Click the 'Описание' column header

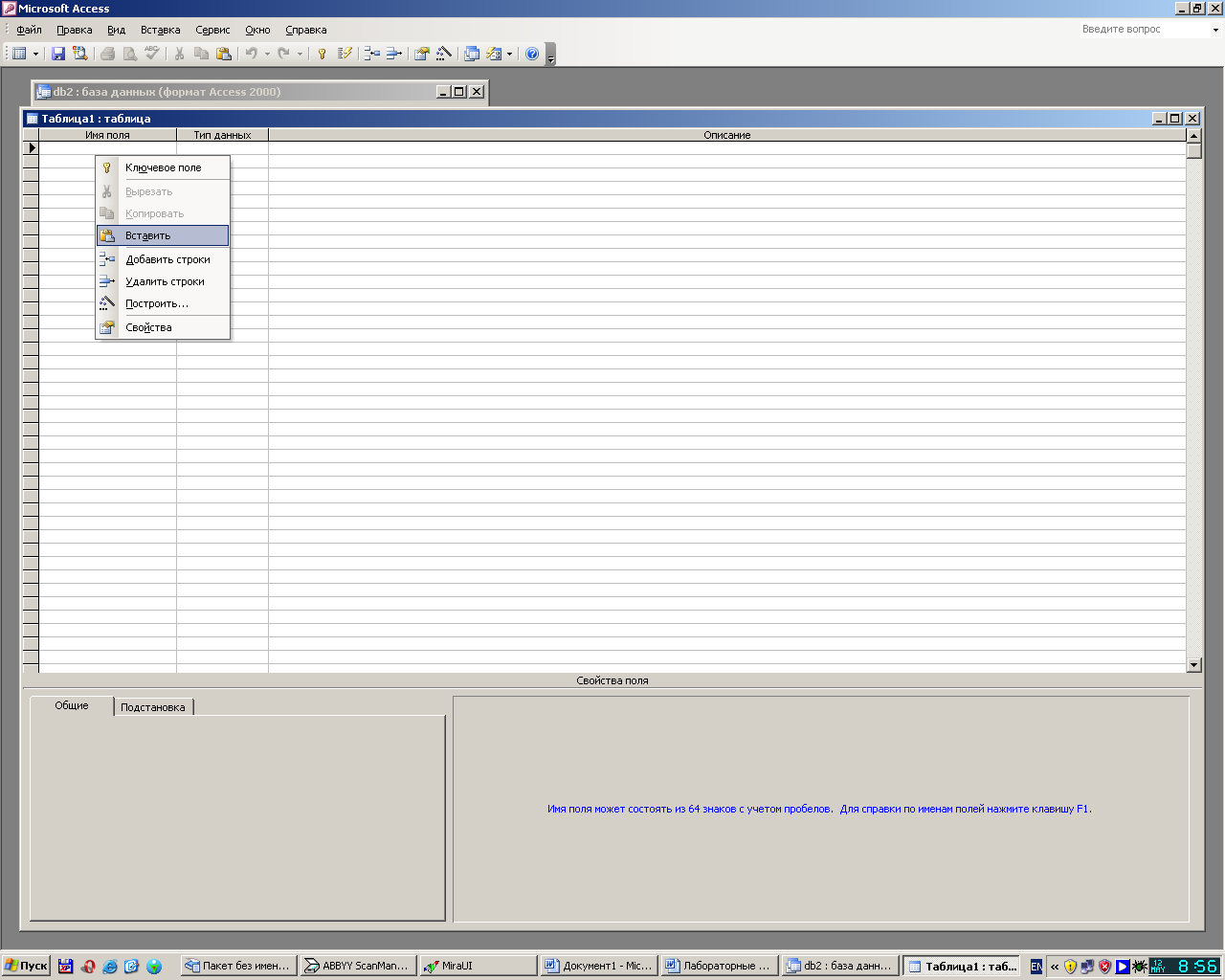tap(726, 135)
